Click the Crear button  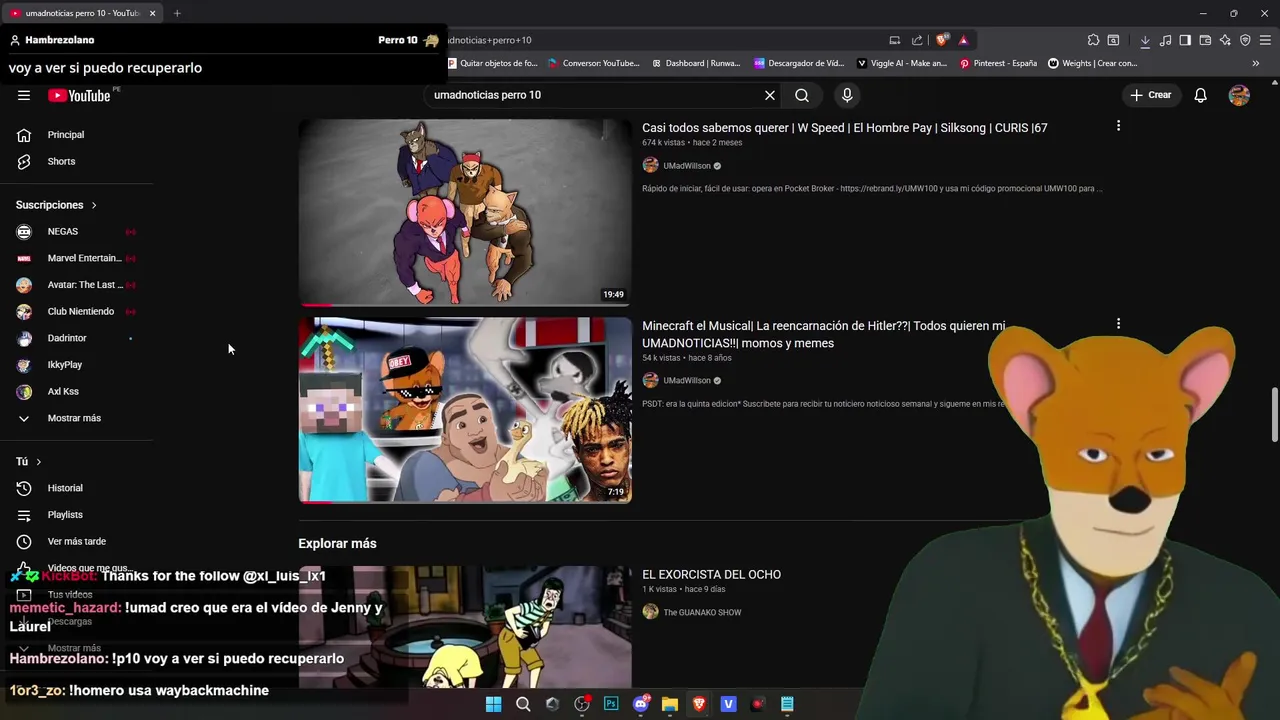pos(1151,95)
